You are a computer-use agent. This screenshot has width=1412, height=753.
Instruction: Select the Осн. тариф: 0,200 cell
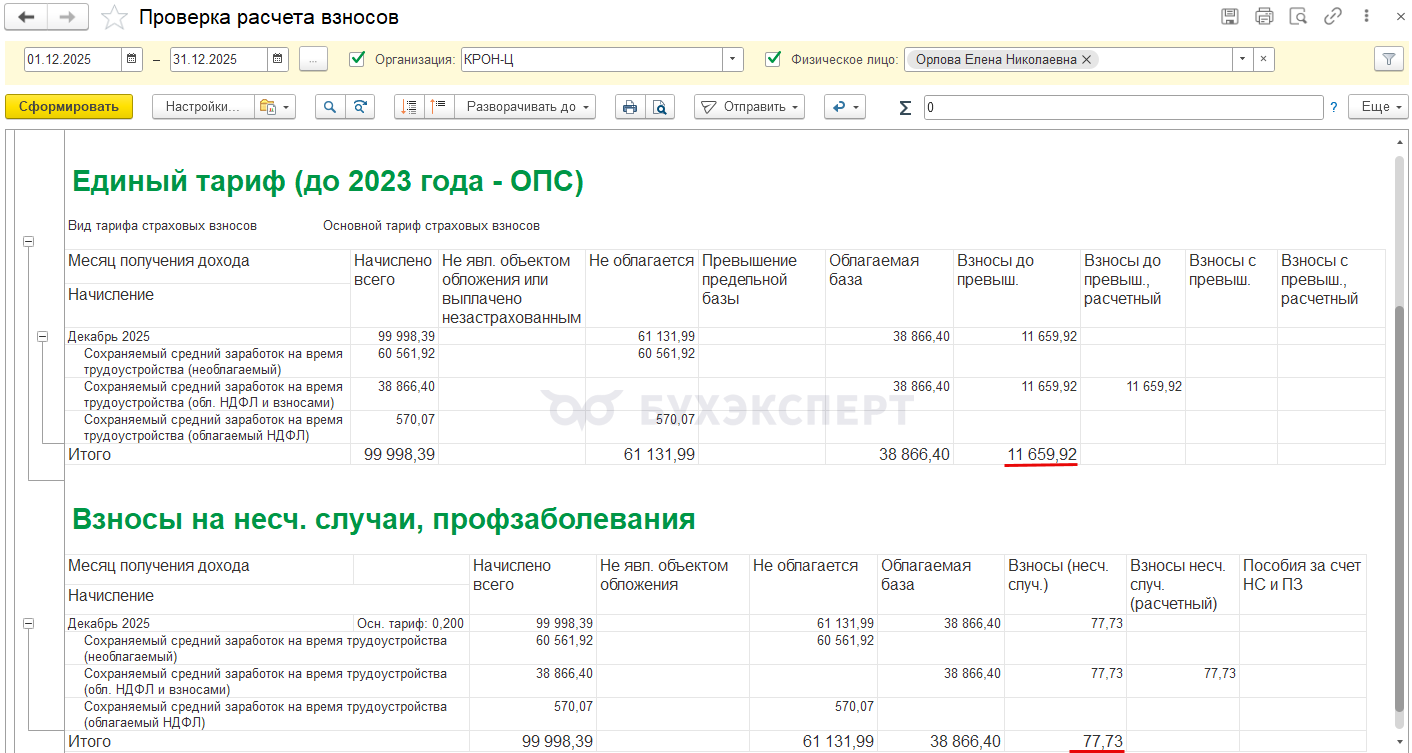pos(410,623)
